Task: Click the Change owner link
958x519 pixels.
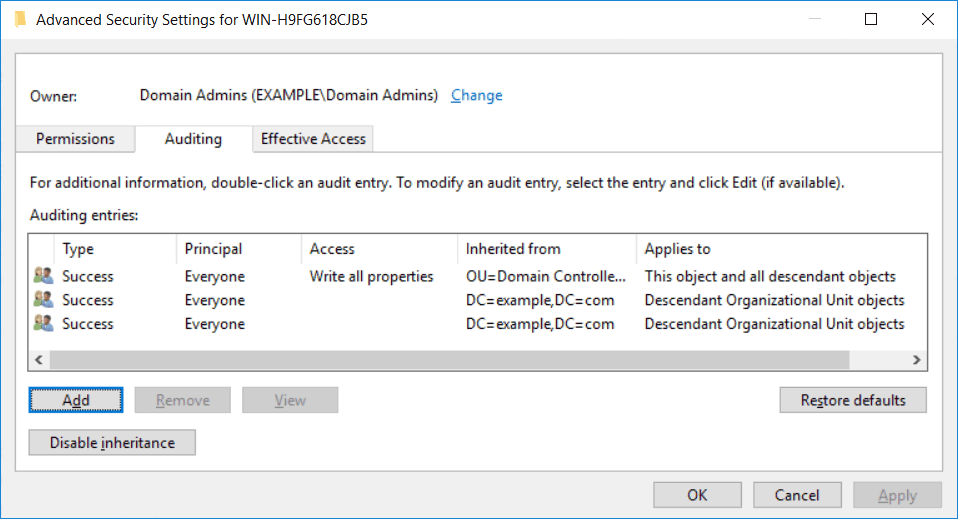Action: tap(477, 95)
